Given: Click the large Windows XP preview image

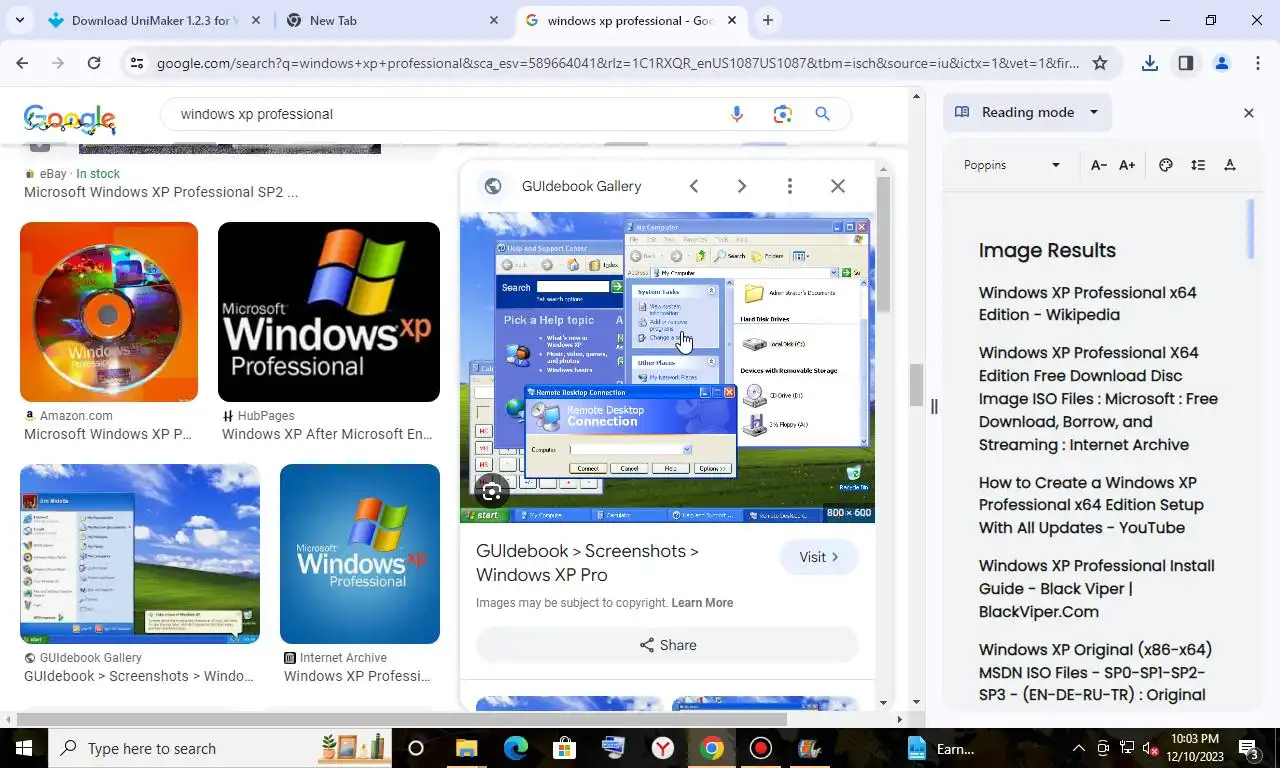Looking at the screenshot, I should point(667,367).
